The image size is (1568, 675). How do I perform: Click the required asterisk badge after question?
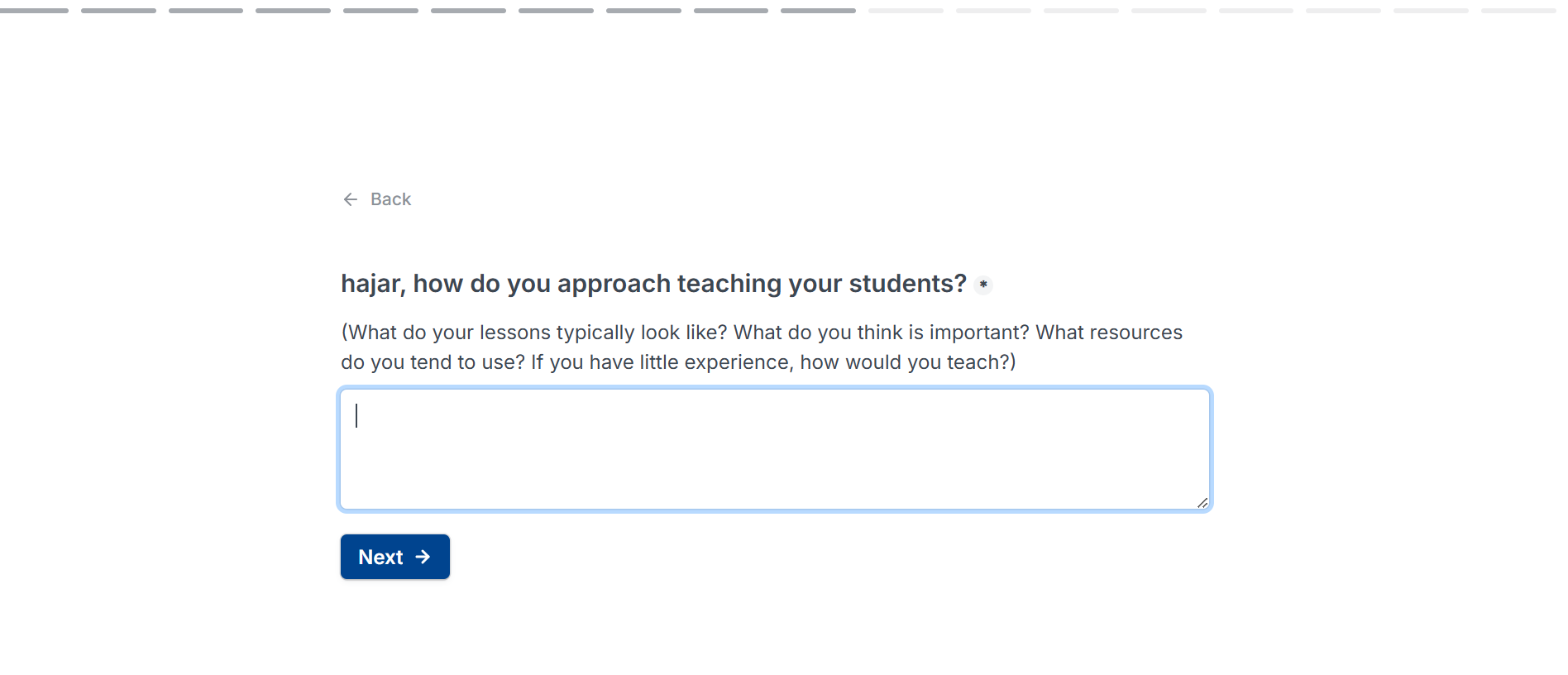[983, 285]
